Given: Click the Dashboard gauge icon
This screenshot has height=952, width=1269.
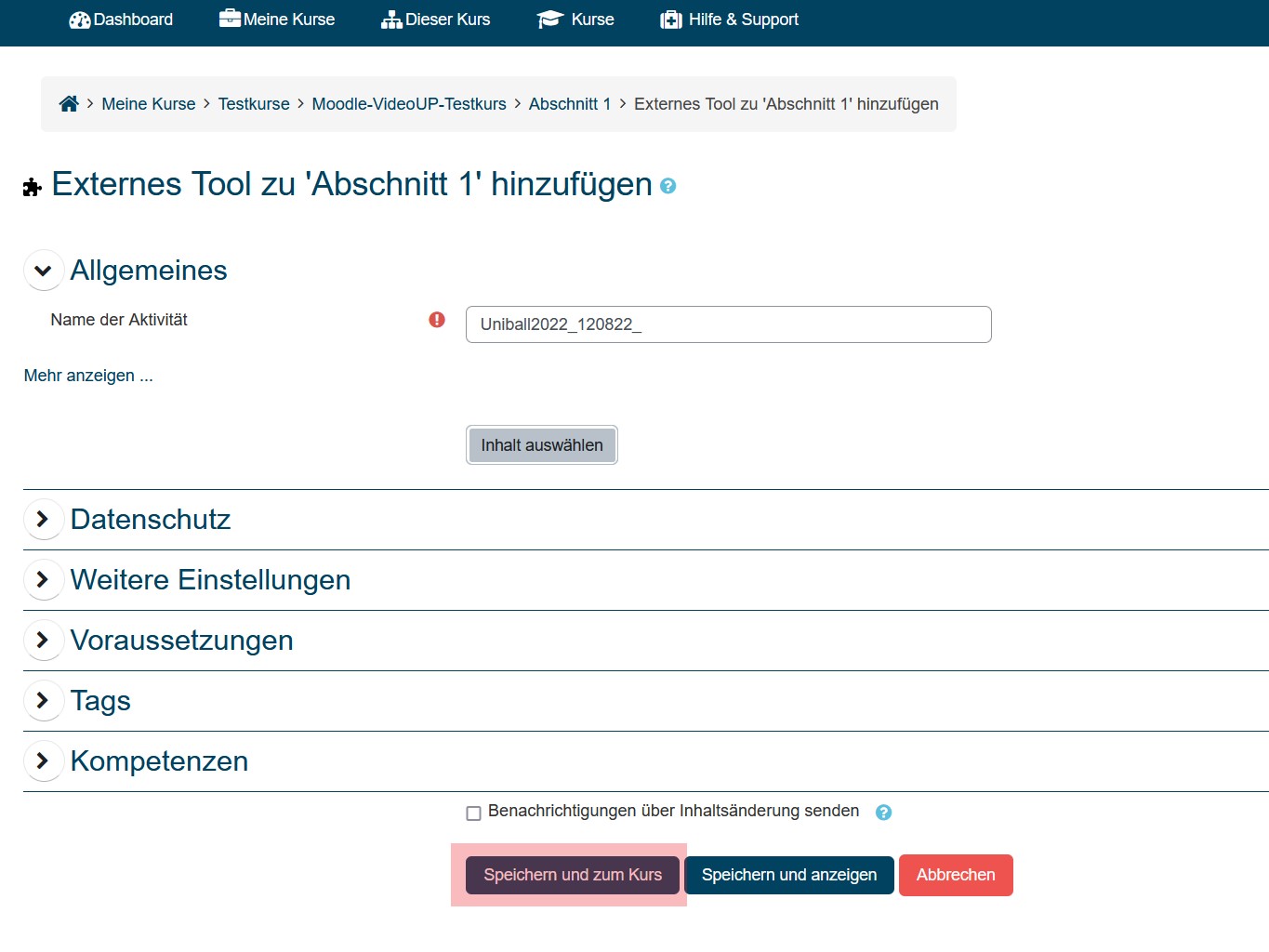Looking at the screenshot, I should 80,20.
